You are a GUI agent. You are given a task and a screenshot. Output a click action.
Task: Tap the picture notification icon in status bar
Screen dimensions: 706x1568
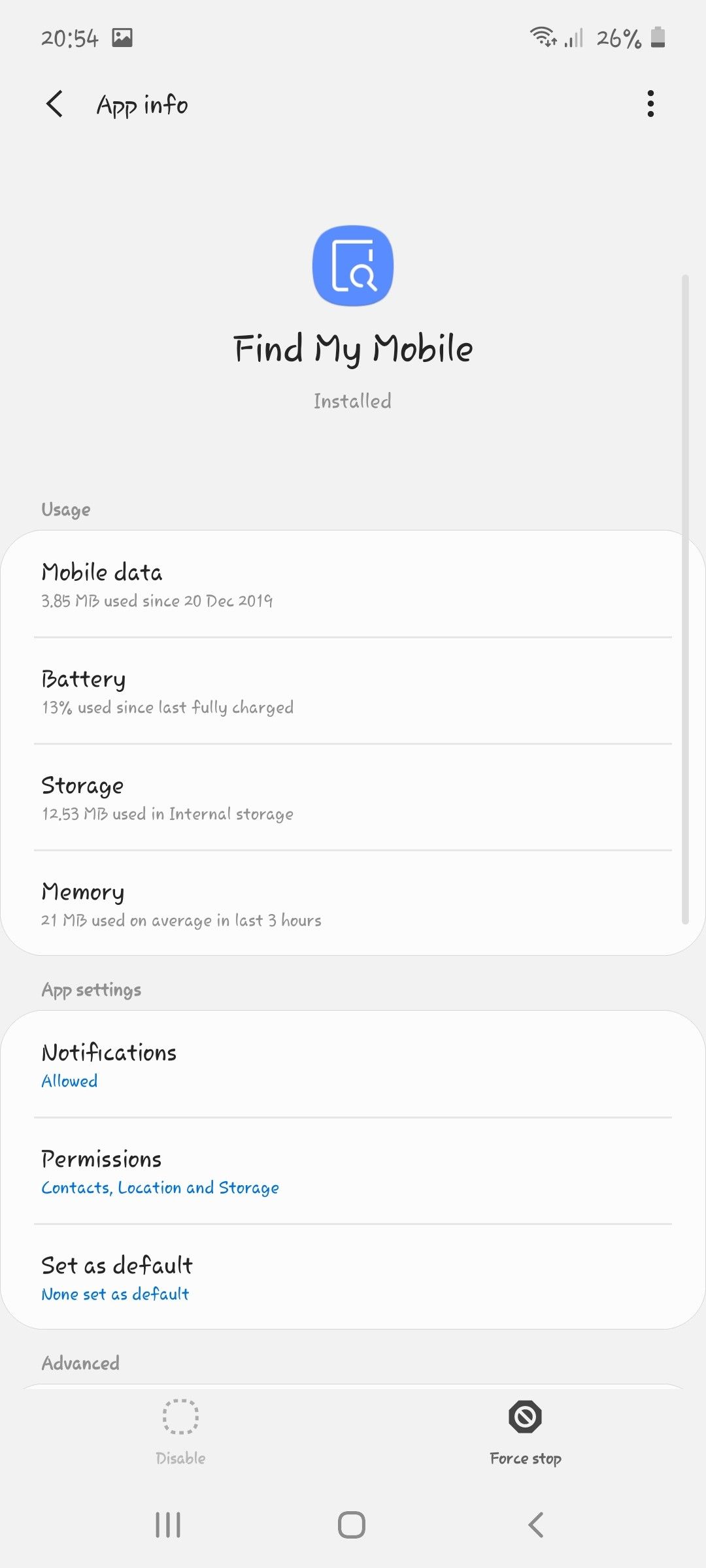pos(122,38)
